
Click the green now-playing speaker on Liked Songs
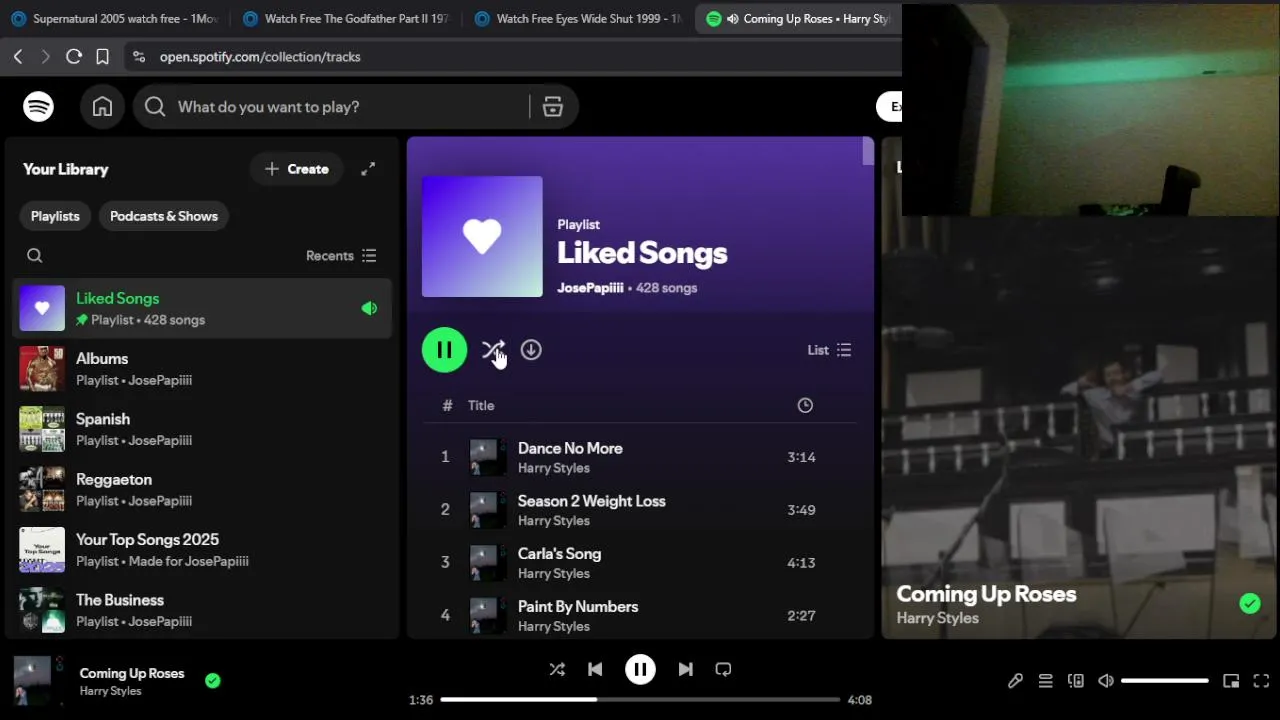pos(369,308)
